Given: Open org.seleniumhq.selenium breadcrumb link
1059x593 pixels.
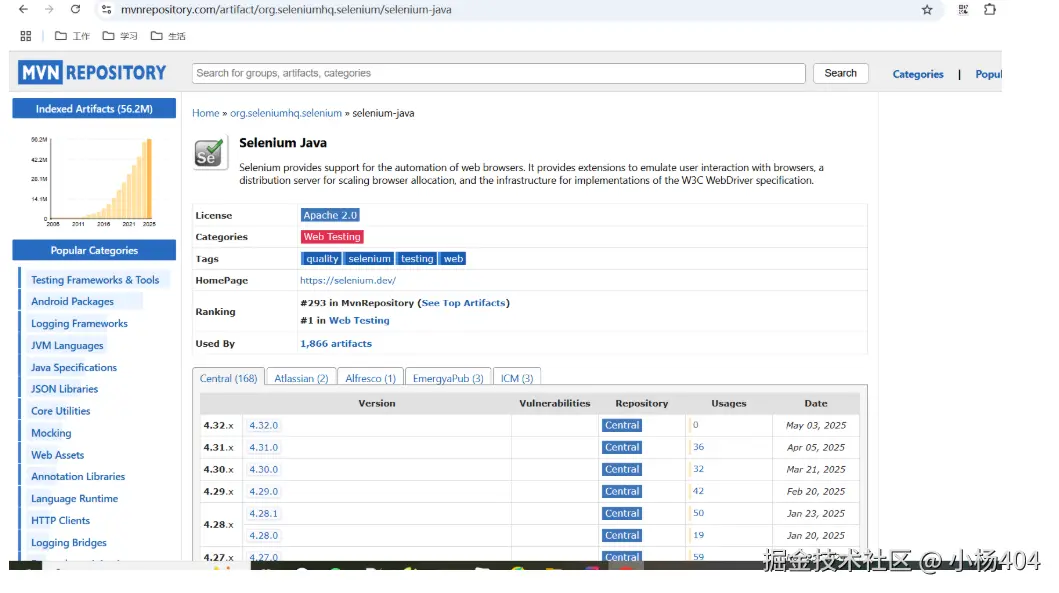Looking at the screenshot, I should tap(286, 113).
